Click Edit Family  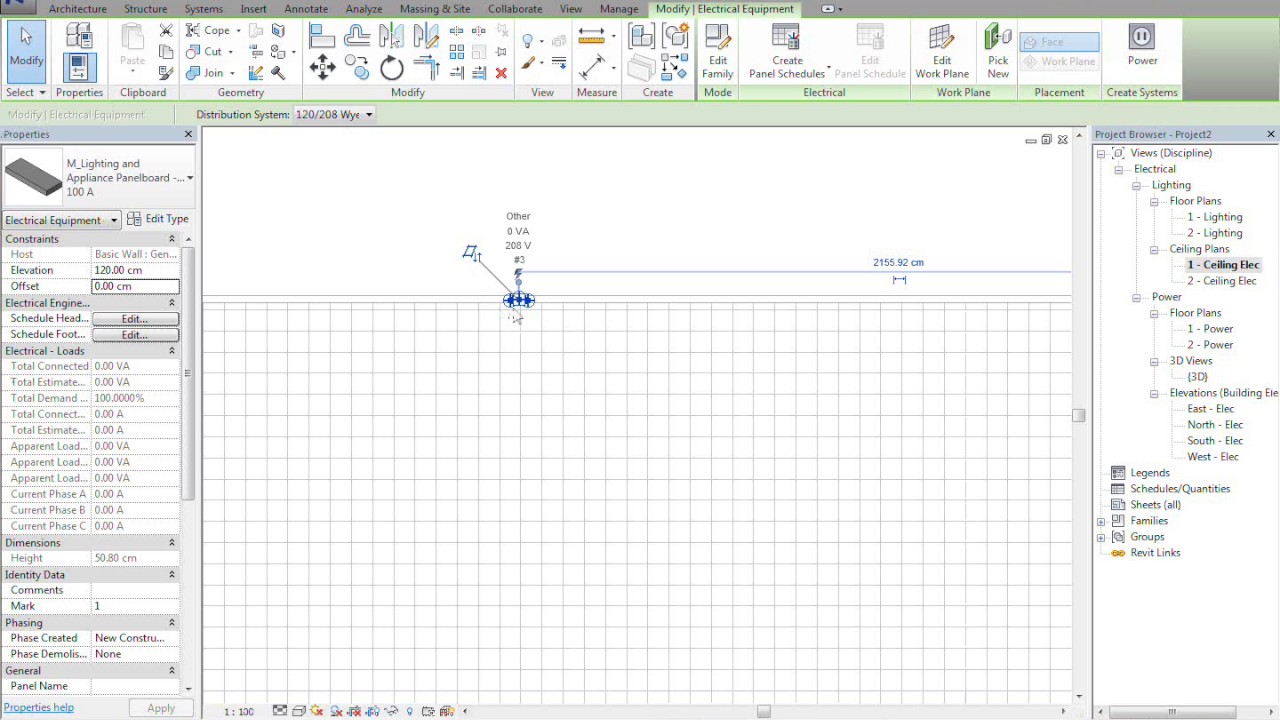coord(717,52)
